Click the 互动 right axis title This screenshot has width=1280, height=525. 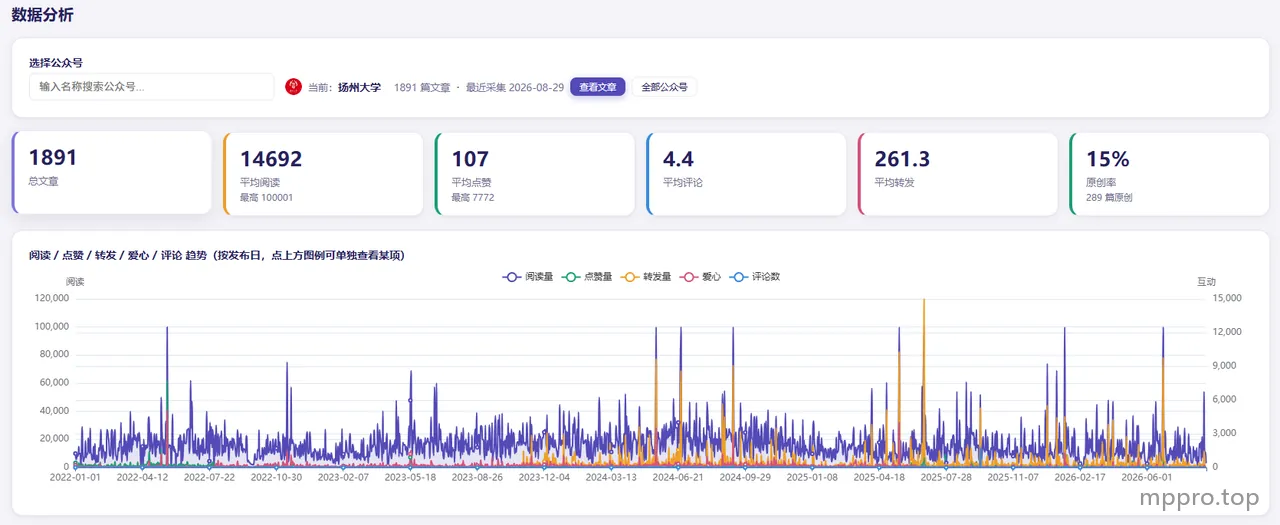[1206, 282]
